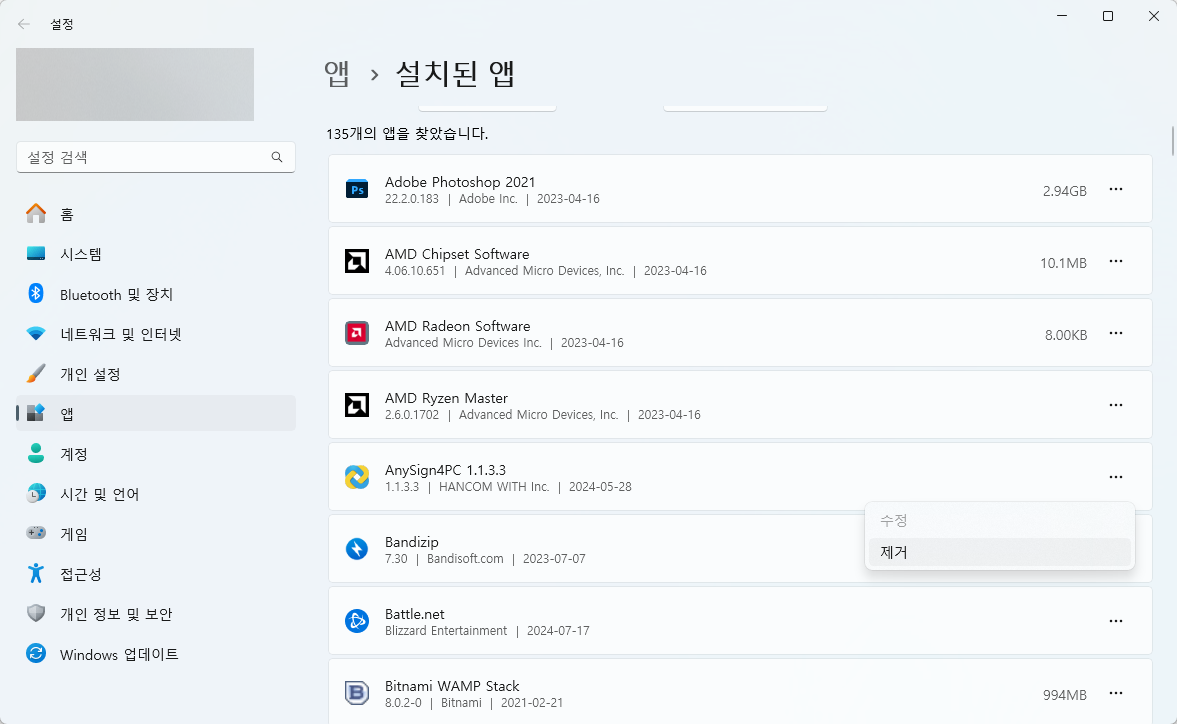Open 홈 in the sidebar
Image resolution: width=1177 pixels, height=724 pixels.
155,215
